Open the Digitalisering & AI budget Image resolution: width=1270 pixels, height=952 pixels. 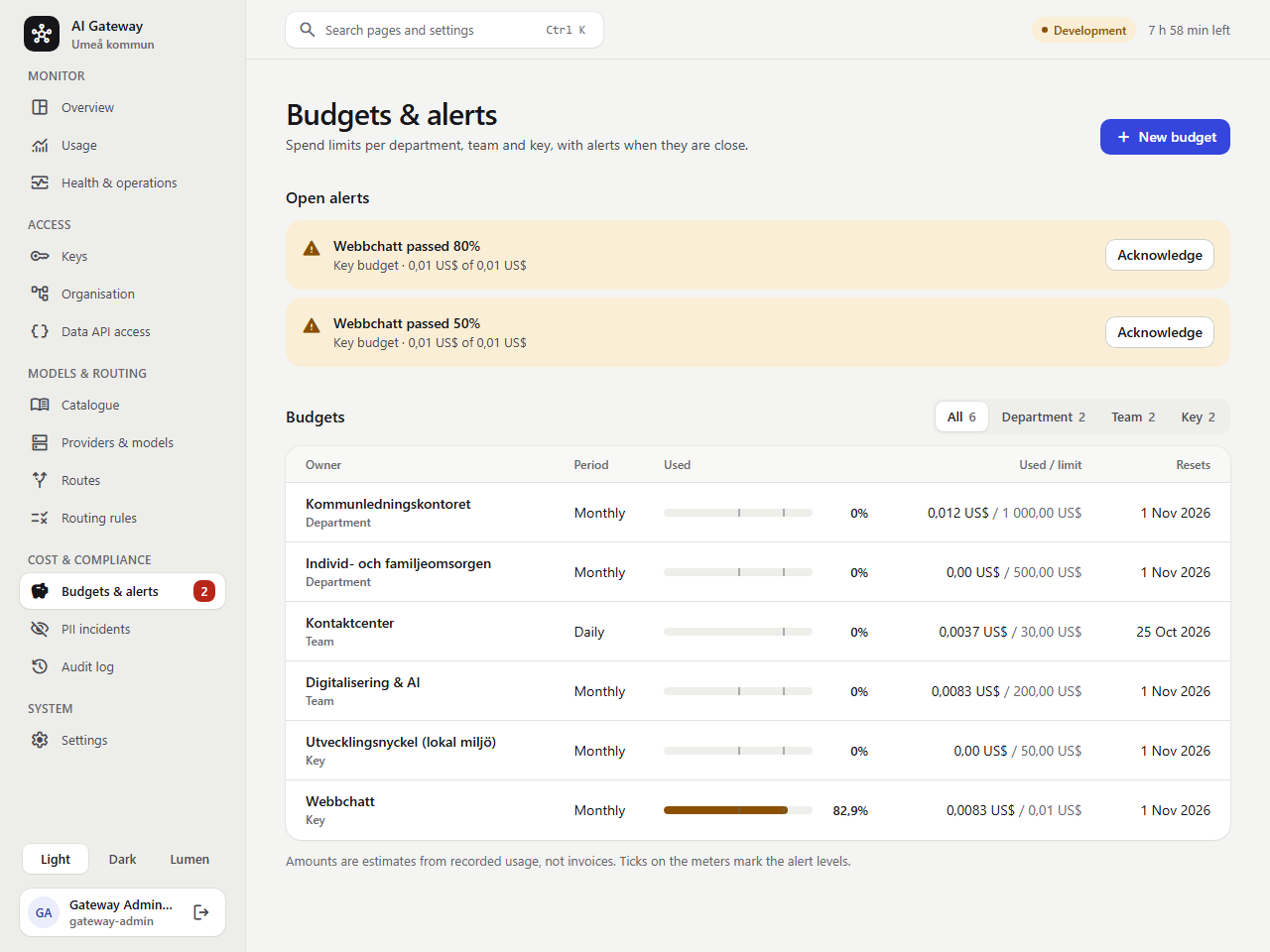pos(758,691)
